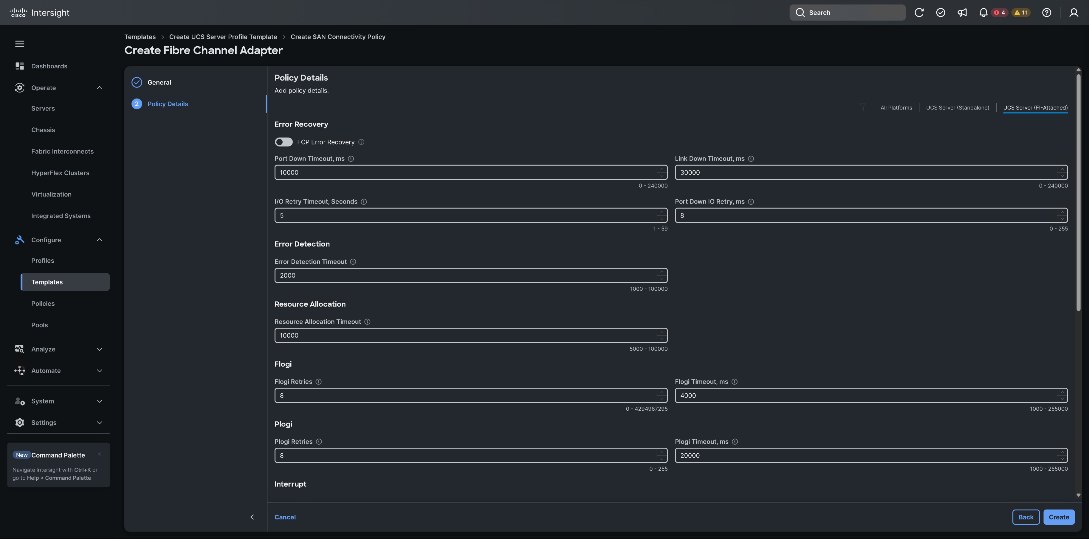The width and height of the screenshot is (1089, 539).
Task: Select the UCS Server (FI-Attached) tab
Action: [1036, 108]
